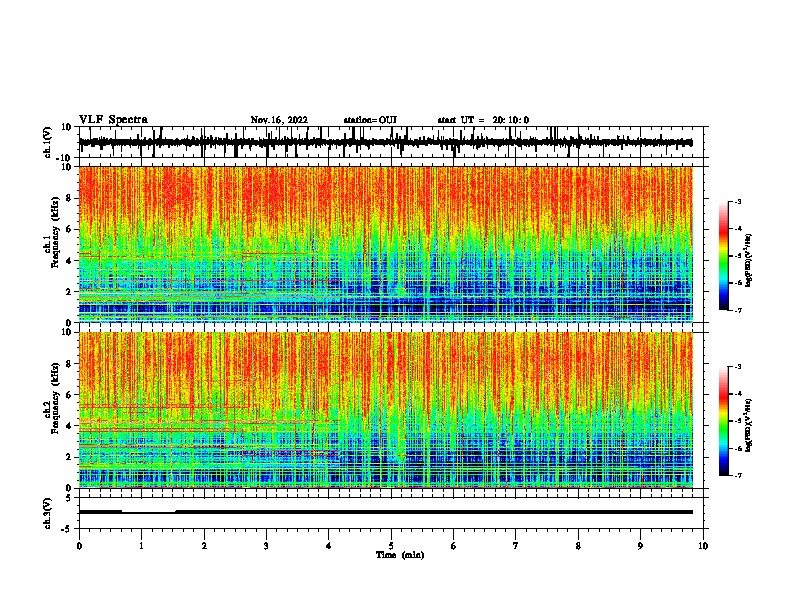Click the "ch.3(V)" axis label
The width and height of the screenshot is (792, 612).
[48, 513]
